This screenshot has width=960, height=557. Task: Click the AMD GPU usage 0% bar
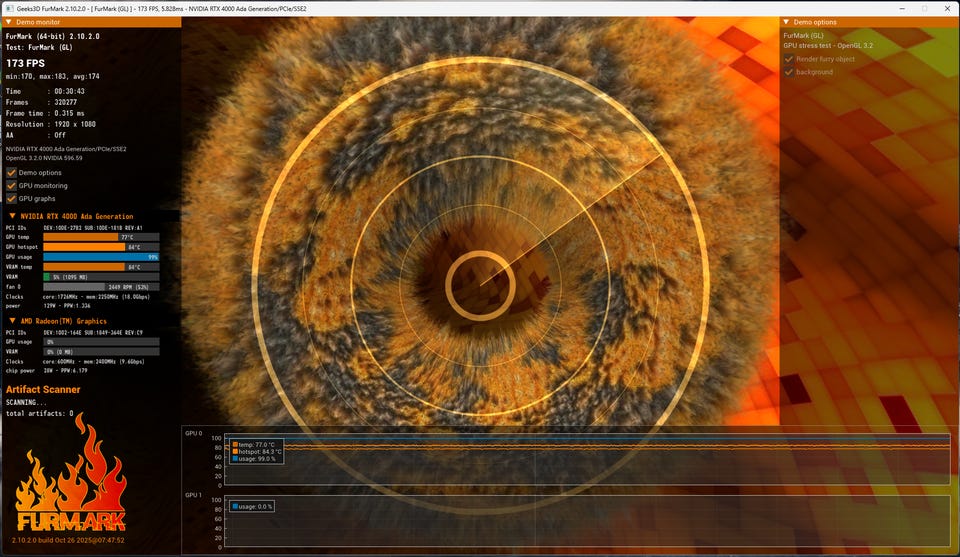coord(101,342)
